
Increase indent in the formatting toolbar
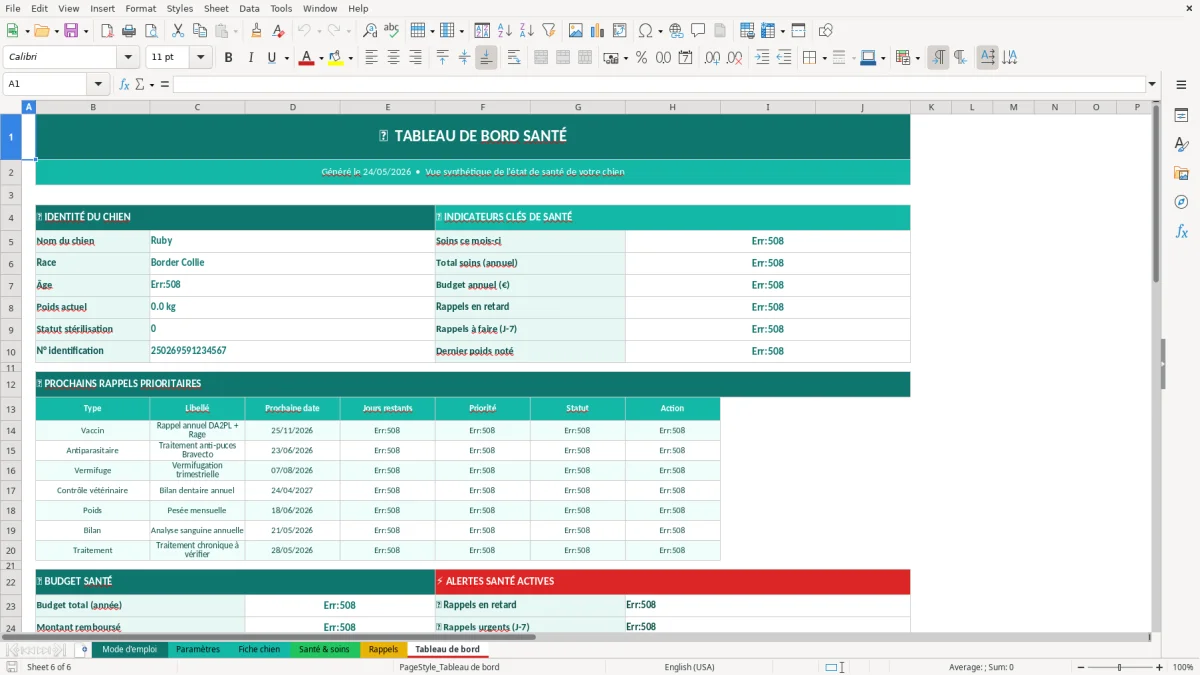(x=762, y=58)
